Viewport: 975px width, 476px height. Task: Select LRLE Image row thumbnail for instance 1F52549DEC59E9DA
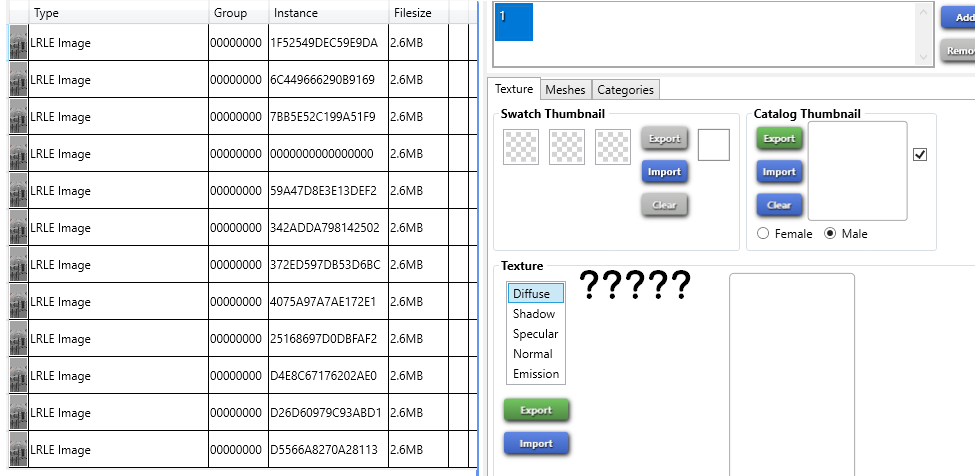(x=19, y=43)
